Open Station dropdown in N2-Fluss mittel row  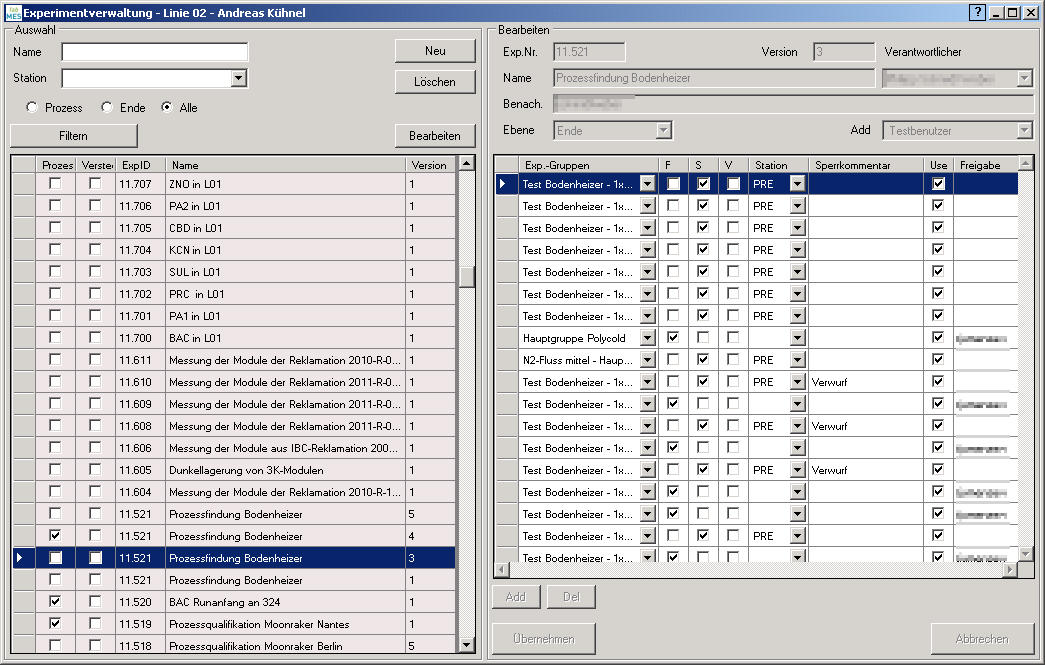click(797, 360)
